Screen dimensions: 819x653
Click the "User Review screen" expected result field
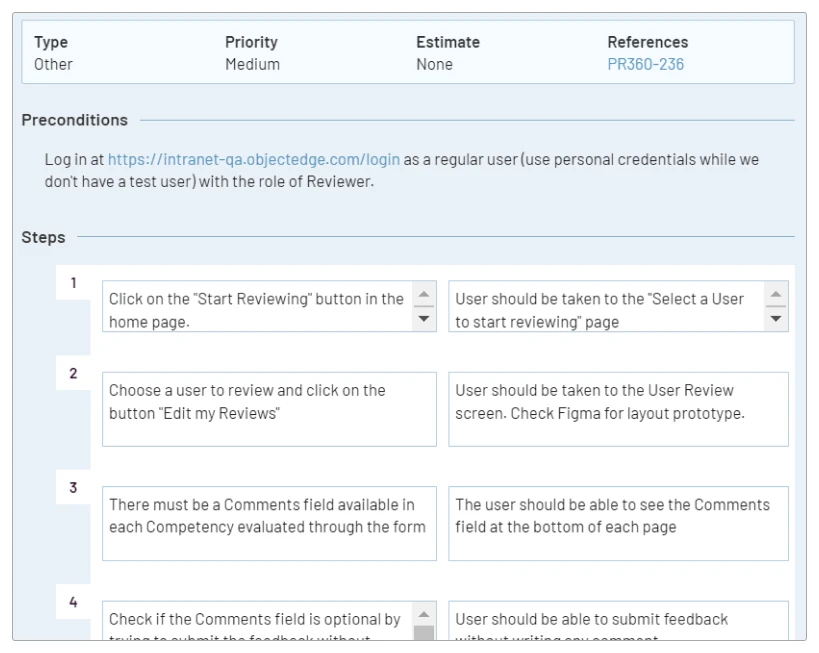click(617, 408)
